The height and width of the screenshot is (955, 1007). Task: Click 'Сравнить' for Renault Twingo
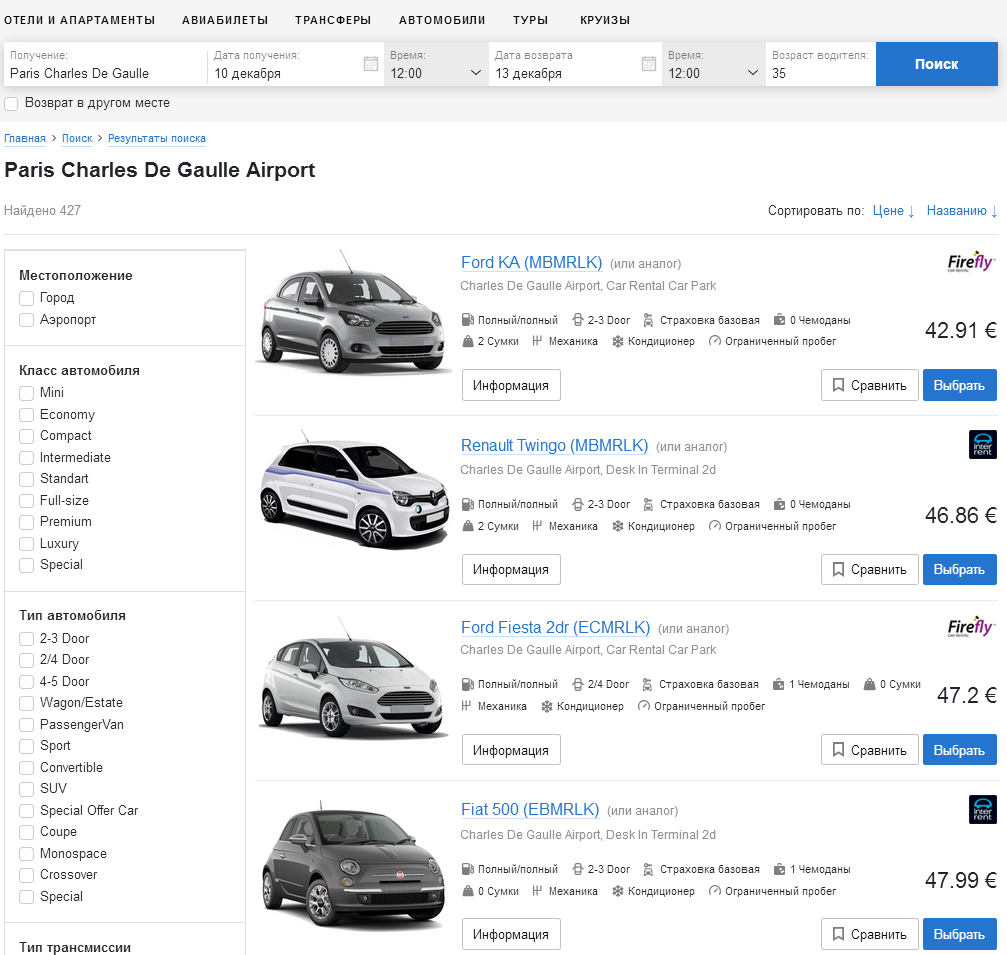870,570
